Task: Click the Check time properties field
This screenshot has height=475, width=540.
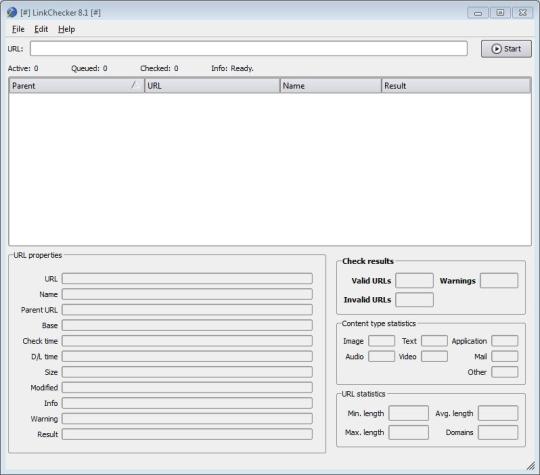Action: click(x=187, y=341)
